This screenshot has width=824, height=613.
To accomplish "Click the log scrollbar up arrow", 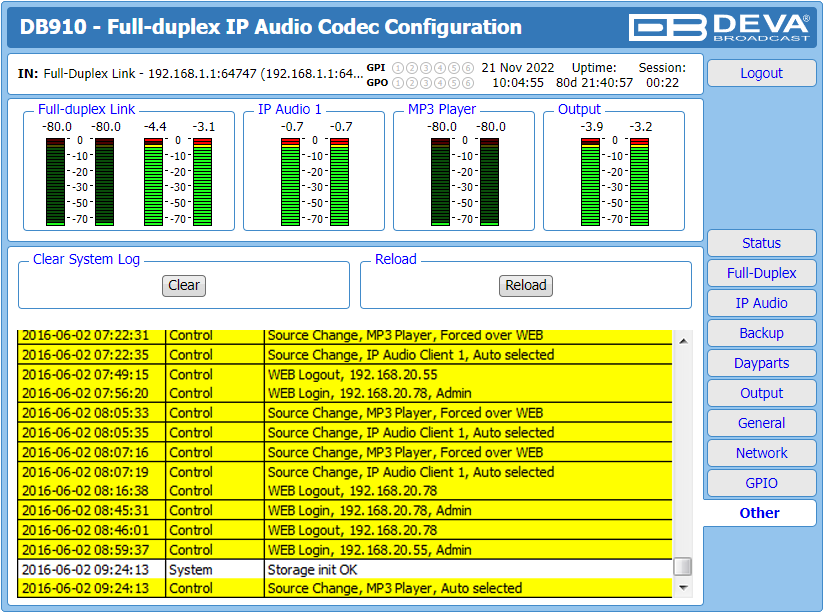I will 683,341.
